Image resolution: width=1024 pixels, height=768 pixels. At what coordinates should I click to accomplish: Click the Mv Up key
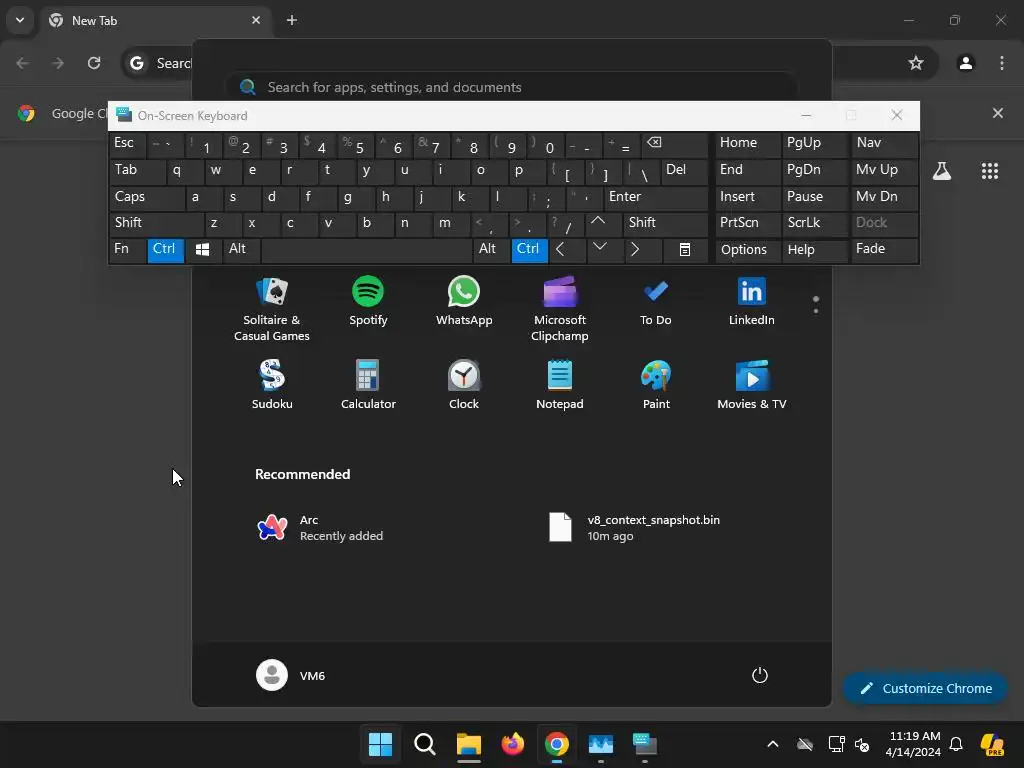click(x=884, y=170)
